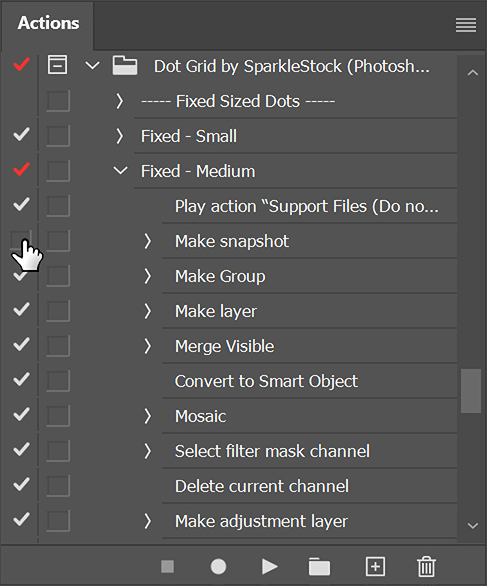Click the Dot Grid set folder icon
487x586 pixels.
[x=125, y=65]
